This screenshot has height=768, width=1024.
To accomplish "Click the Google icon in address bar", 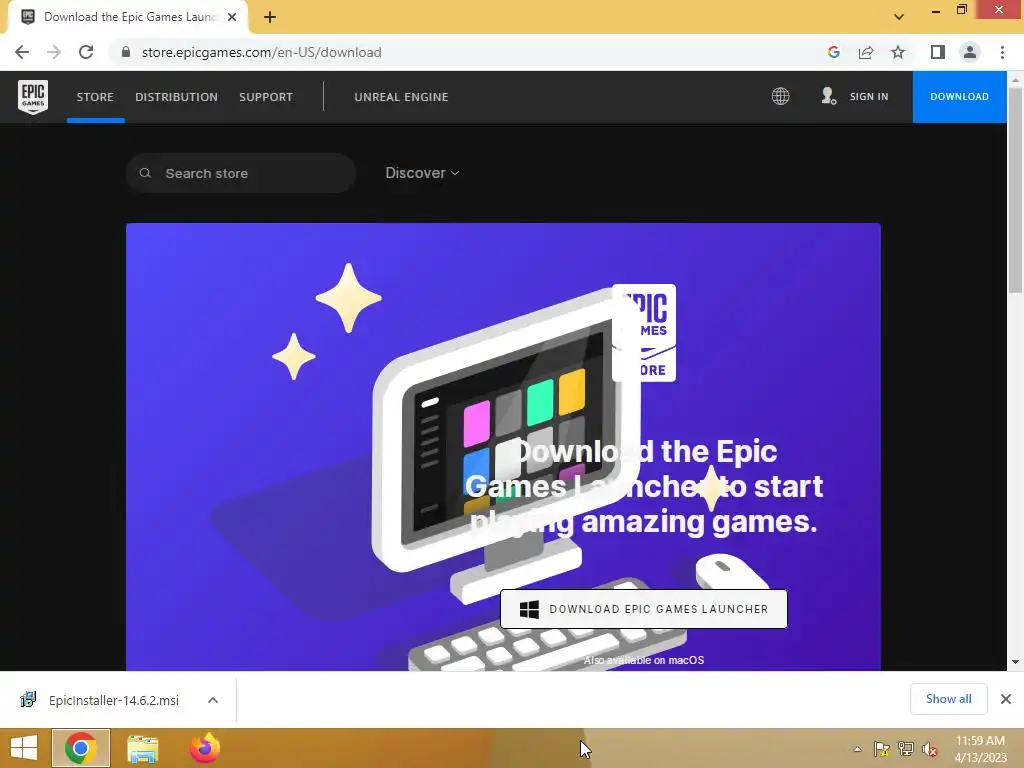I will (833, 52).
